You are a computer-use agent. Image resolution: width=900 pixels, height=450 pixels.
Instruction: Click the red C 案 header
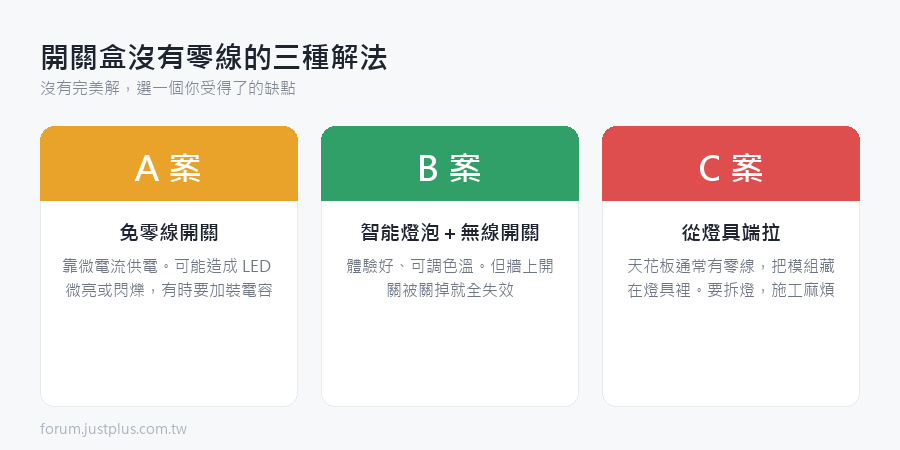coord(731,164)
